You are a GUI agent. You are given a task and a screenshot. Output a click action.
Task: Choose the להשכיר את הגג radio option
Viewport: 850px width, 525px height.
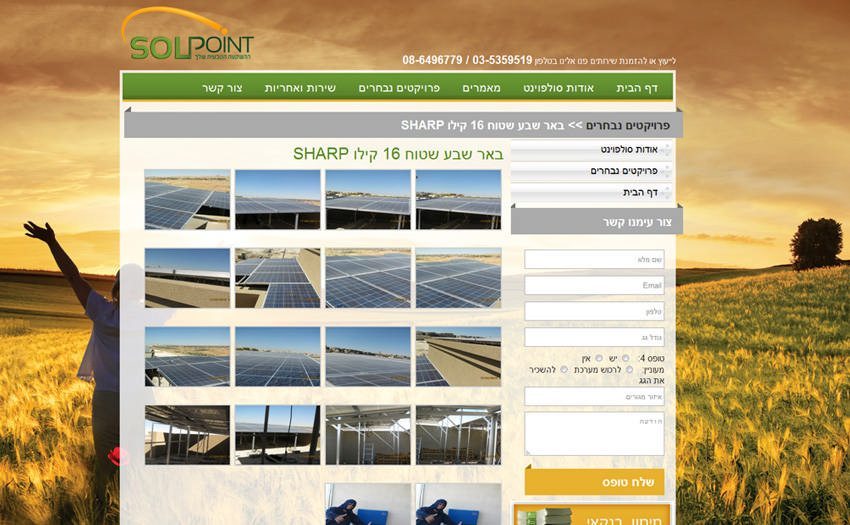[564, 370]
